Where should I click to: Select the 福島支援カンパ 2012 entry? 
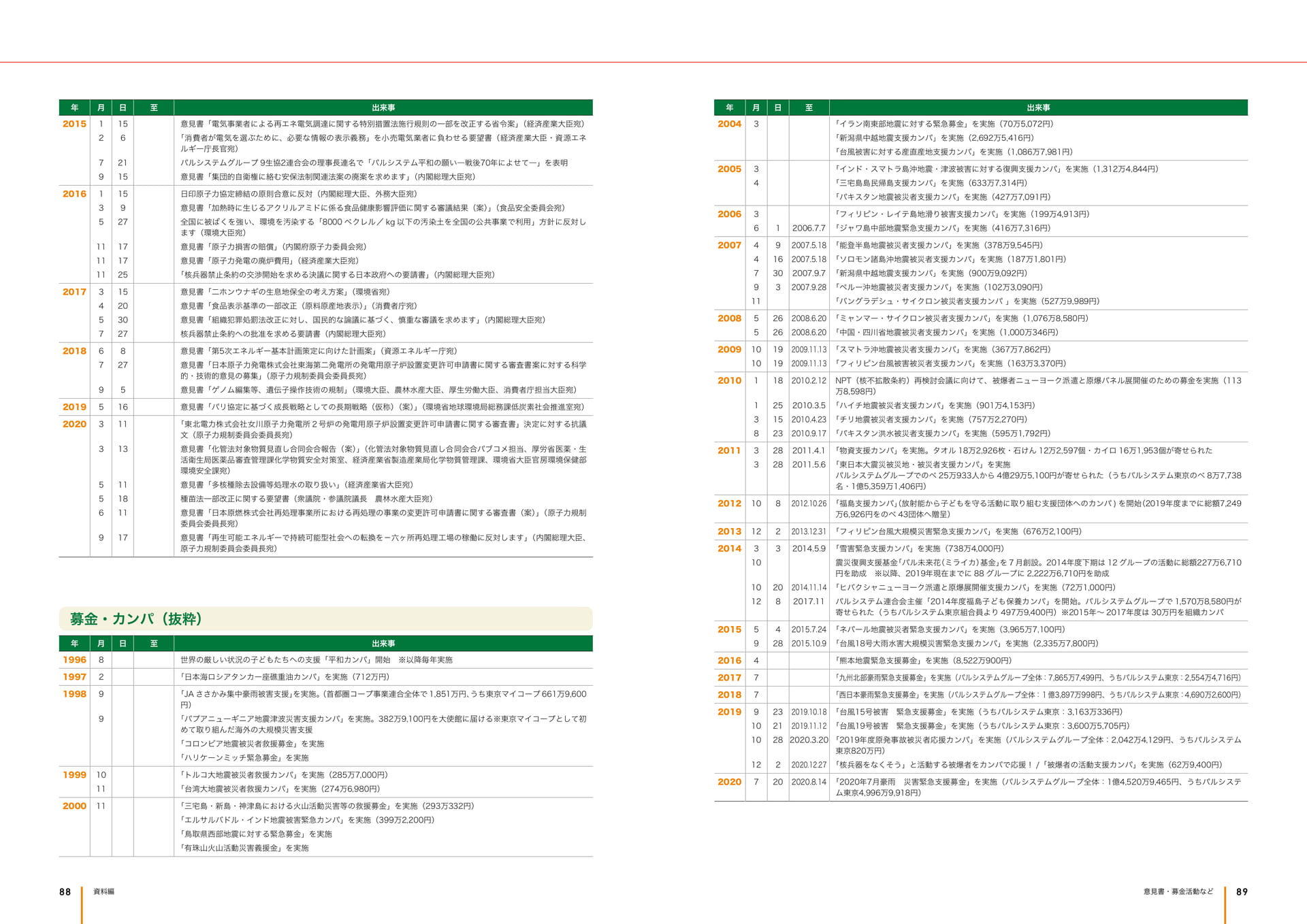pos(1038,509)
